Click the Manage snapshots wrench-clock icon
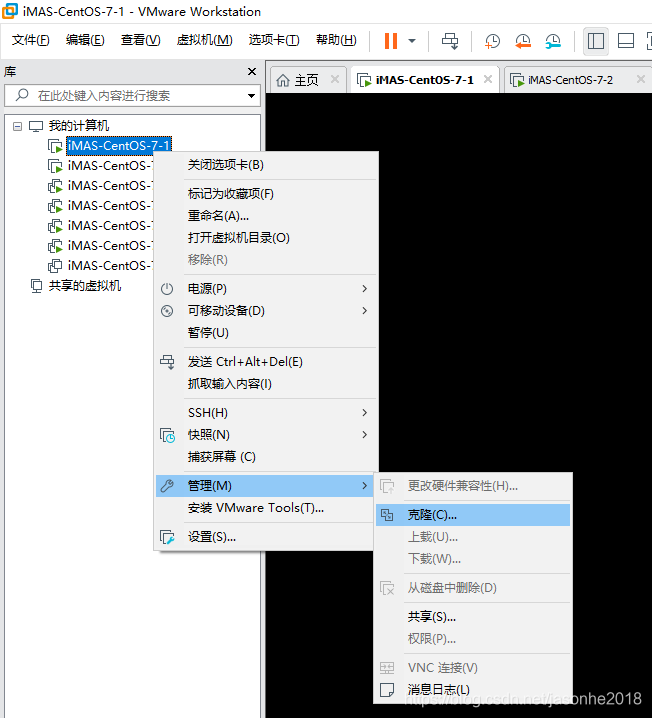This screenshot has width=652, height=718. pos(553,41)
